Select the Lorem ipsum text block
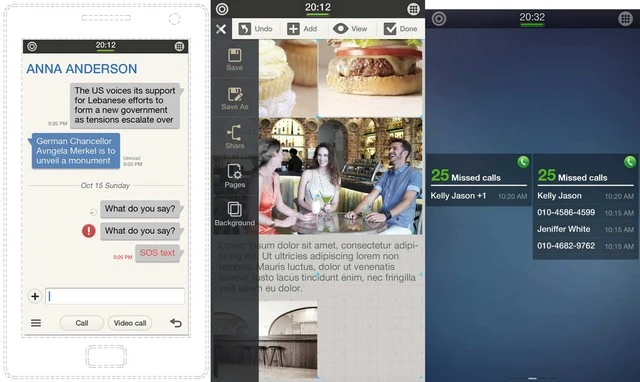640x382 pixels. pos(318,267)
